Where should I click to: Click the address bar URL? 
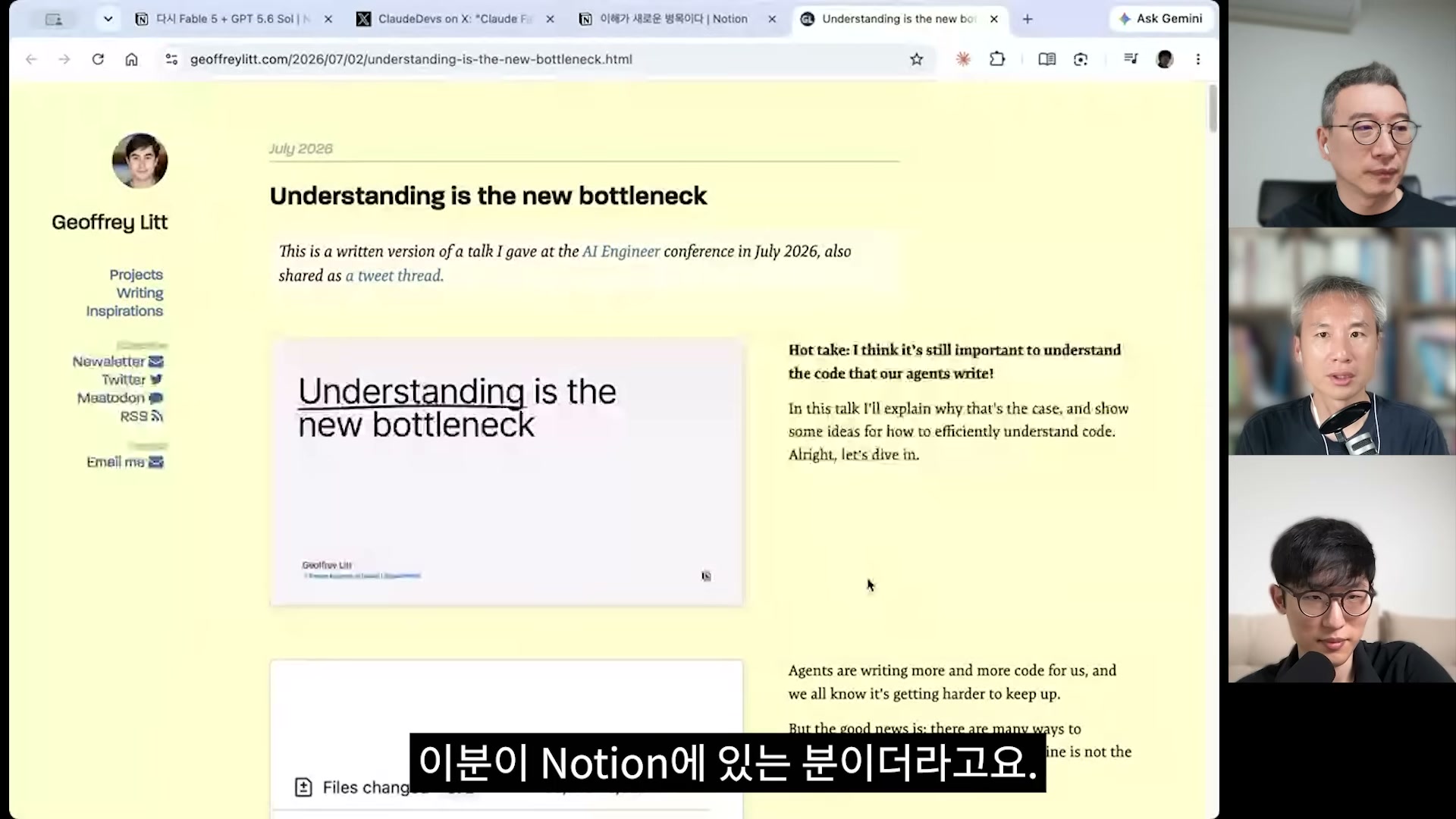click(x=411, y=59)
